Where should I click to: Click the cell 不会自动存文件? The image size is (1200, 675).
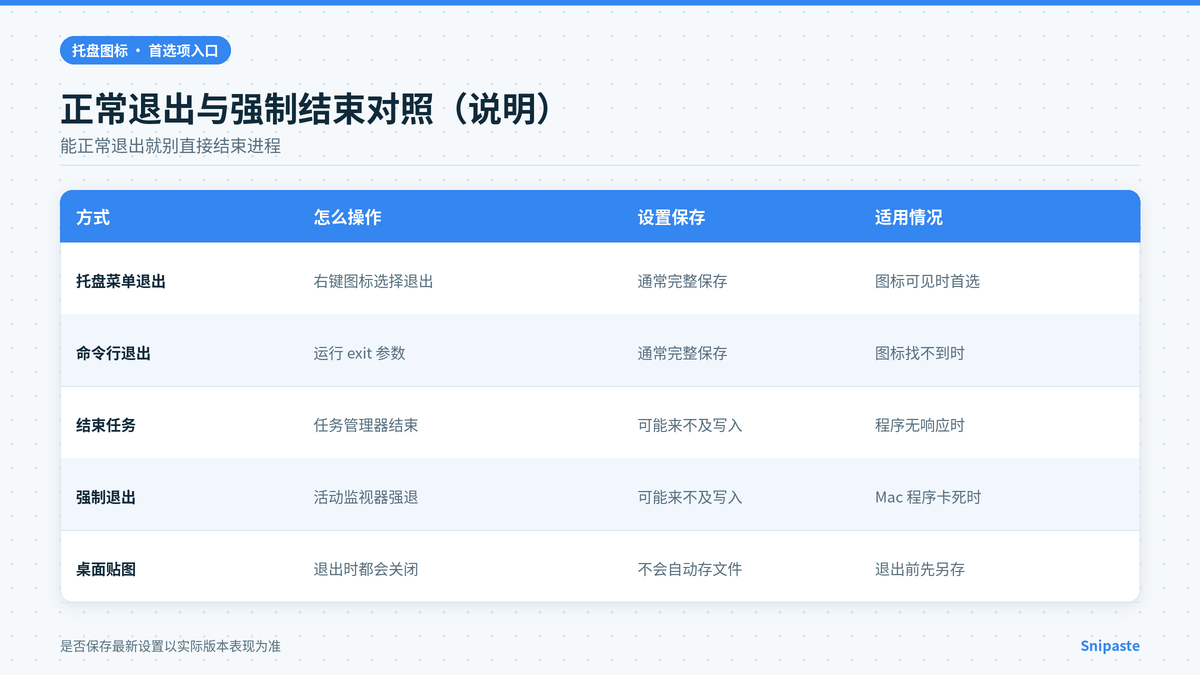point(690,569)
